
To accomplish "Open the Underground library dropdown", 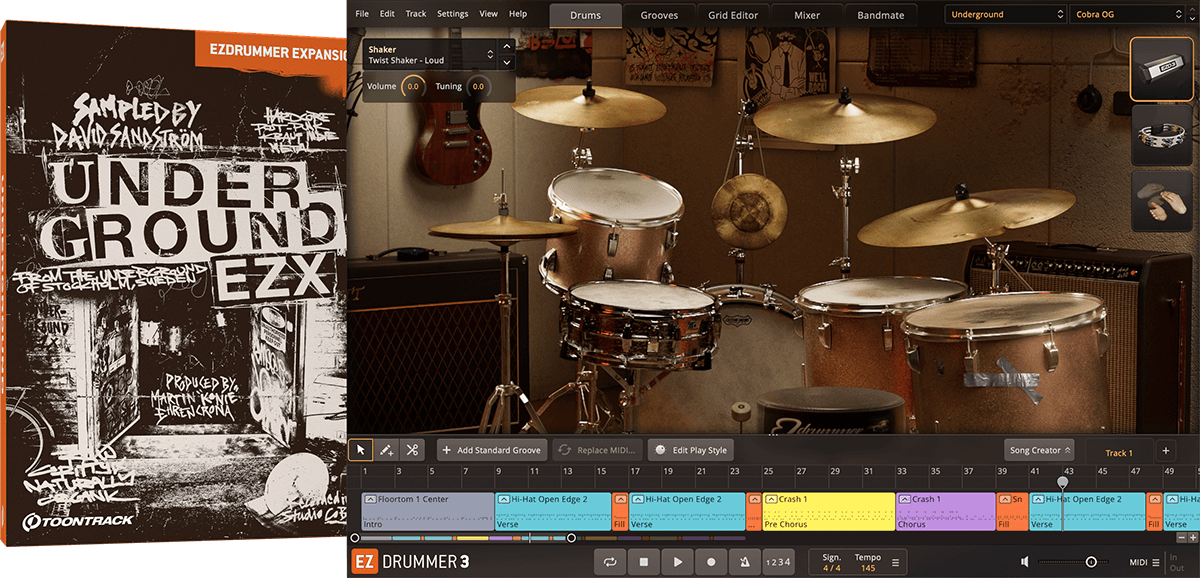I will pyautogui.click(x=1005, y=15).
